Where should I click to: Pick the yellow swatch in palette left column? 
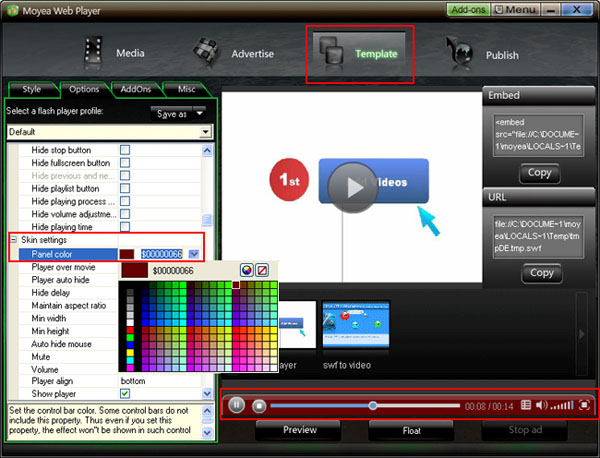[x=130, y=352]
